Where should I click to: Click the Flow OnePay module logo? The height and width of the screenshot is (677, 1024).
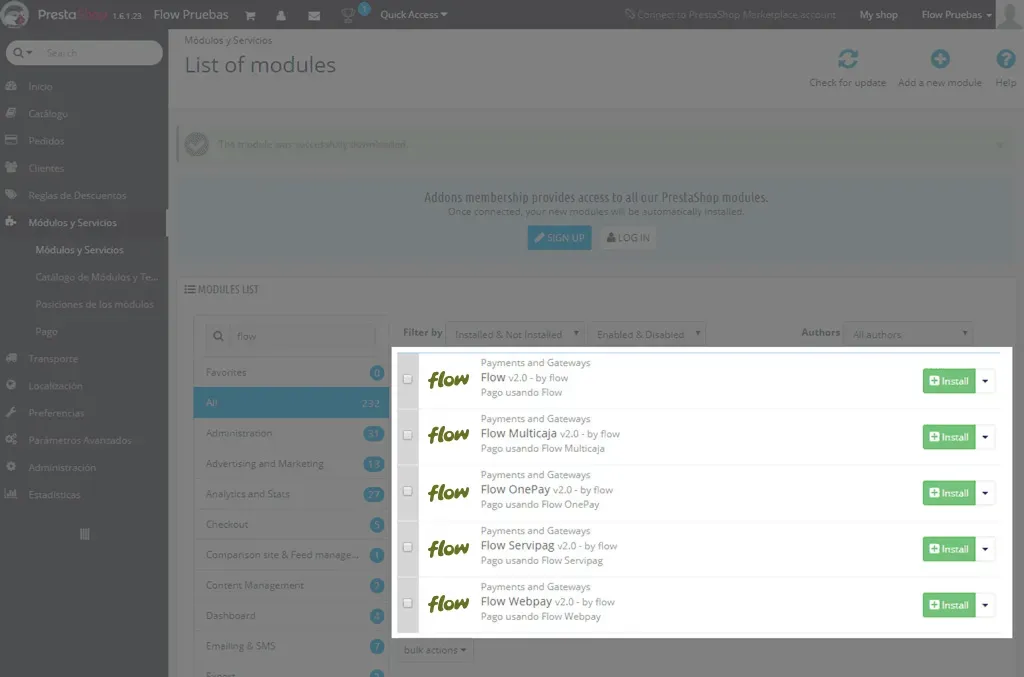tap(449, 492)
